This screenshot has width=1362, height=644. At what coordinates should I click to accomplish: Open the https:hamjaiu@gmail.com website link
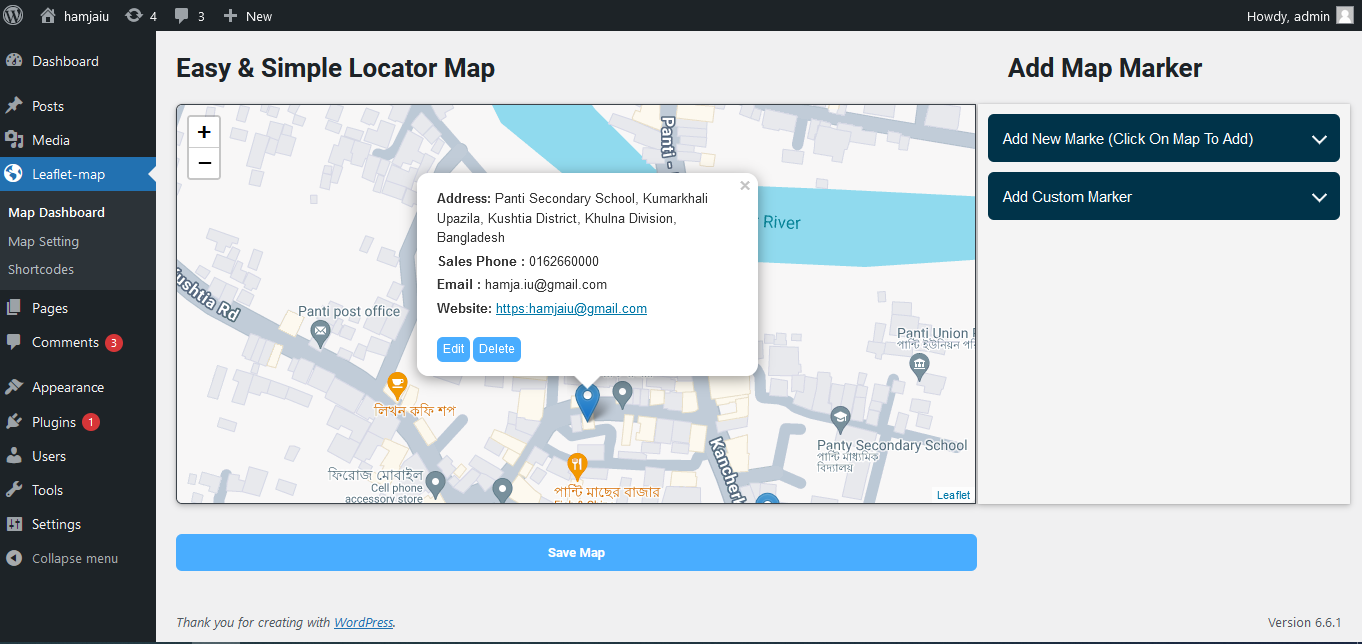point(571,308)
